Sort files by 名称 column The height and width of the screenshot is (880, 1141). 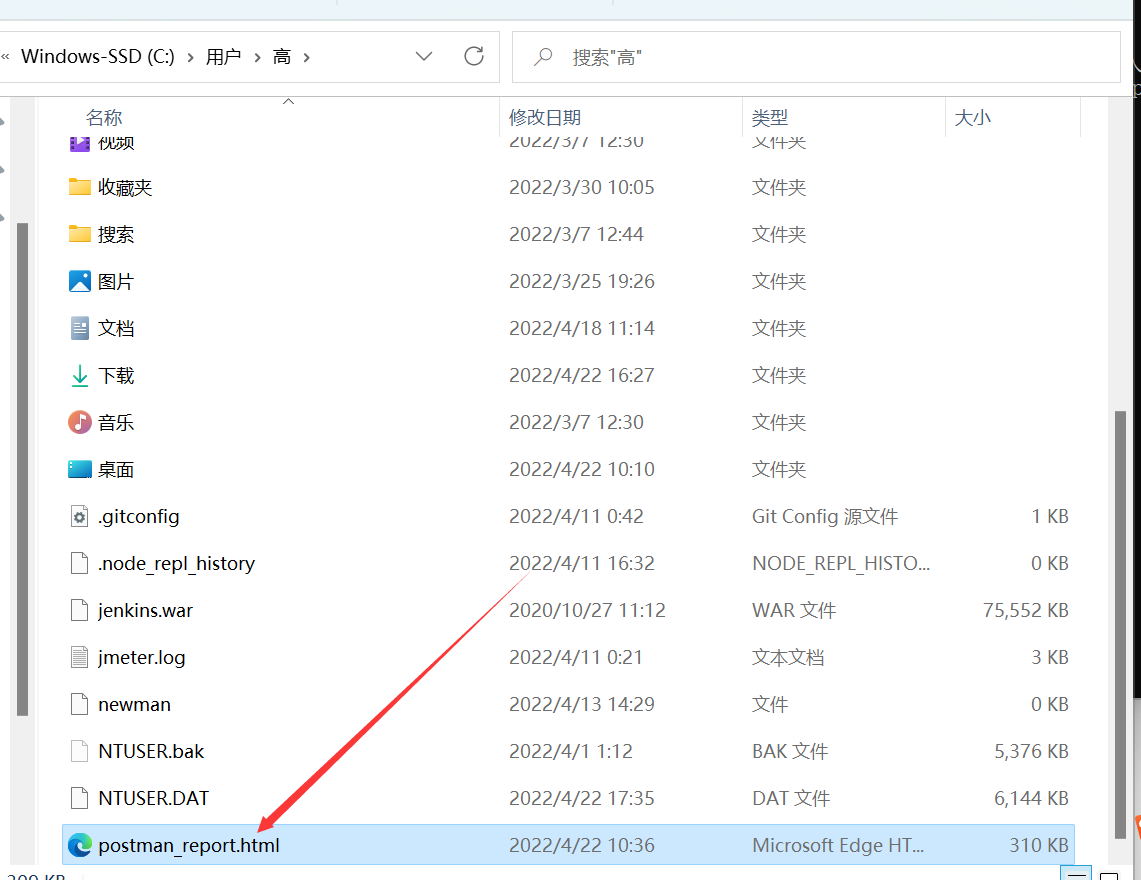pyautogui.click(x=103, y=117)
